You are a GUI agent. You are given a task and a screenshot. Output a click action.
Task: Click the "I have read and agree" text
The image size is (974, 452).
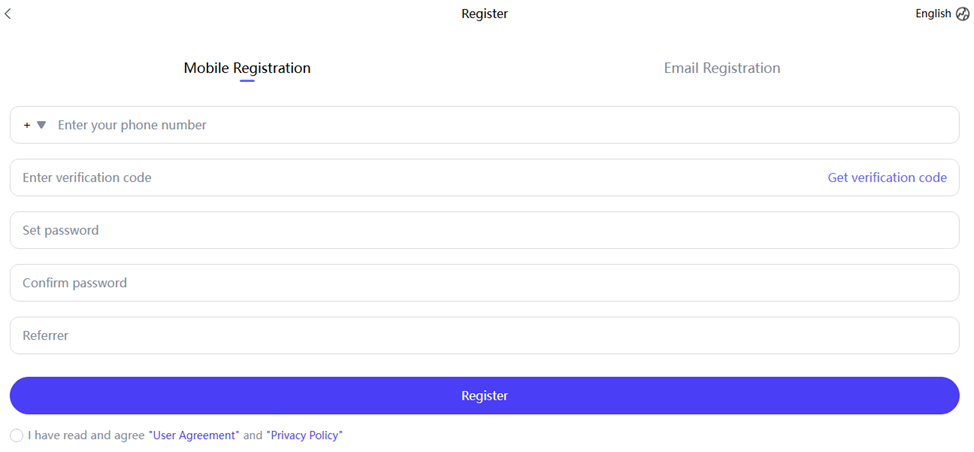86,436
